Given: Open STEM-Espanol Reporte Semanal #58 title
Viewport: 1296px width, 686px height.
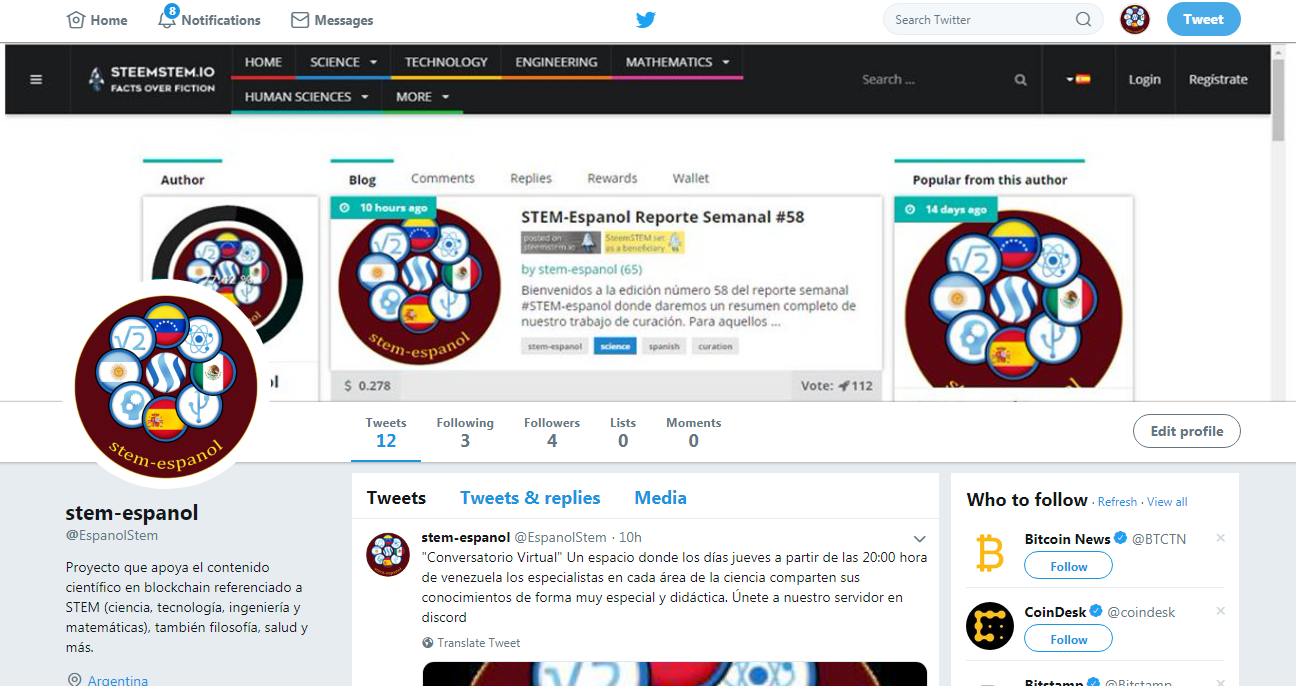Looking at the screenshot, I should pos(662,217).
